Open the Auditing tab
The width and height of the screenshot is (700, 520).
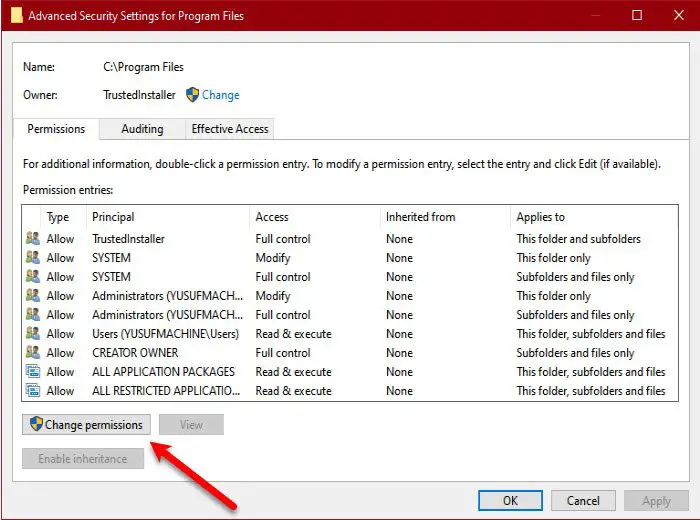pos(142,129)
